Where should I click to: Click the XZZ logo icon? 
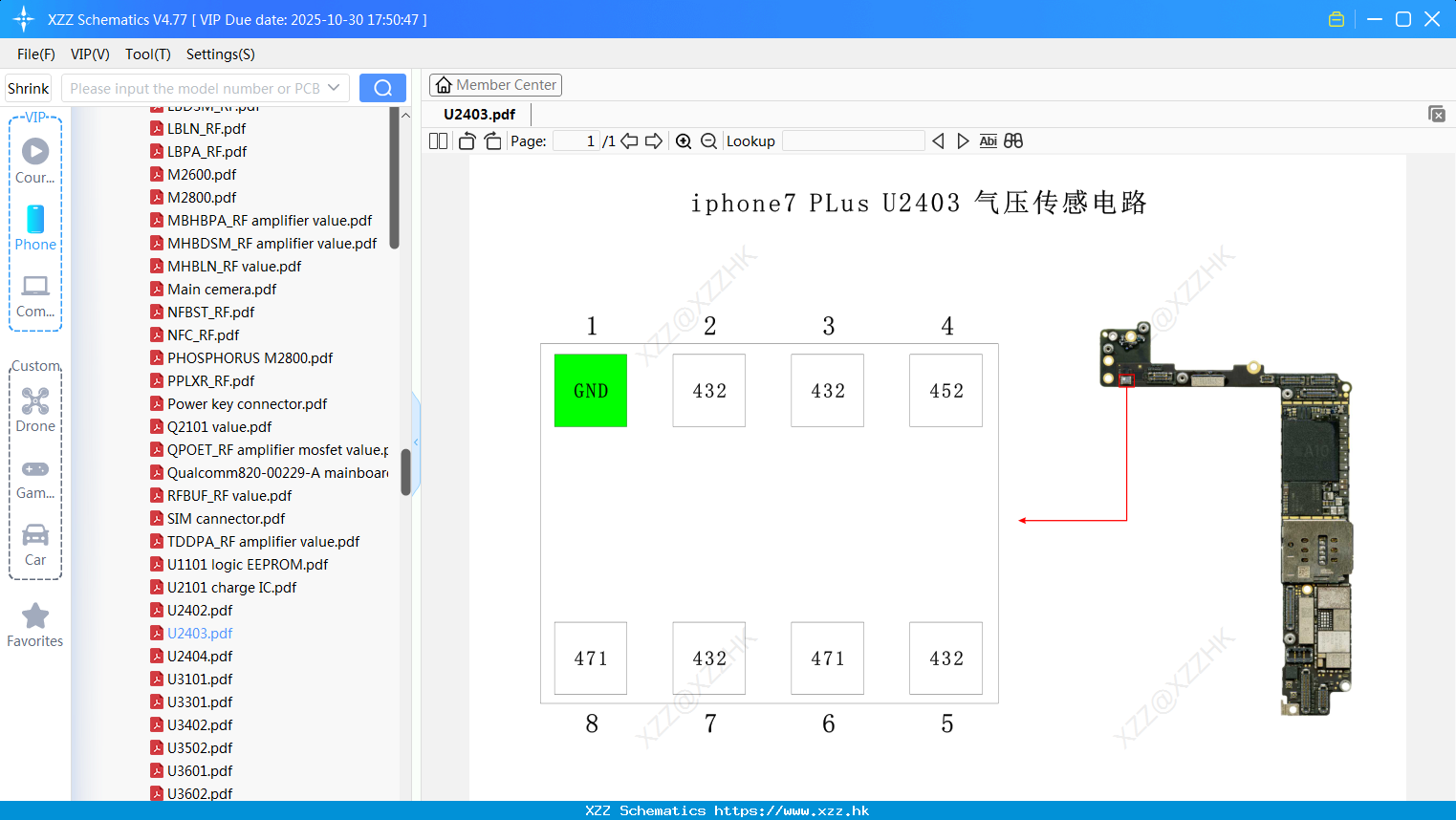24,19
